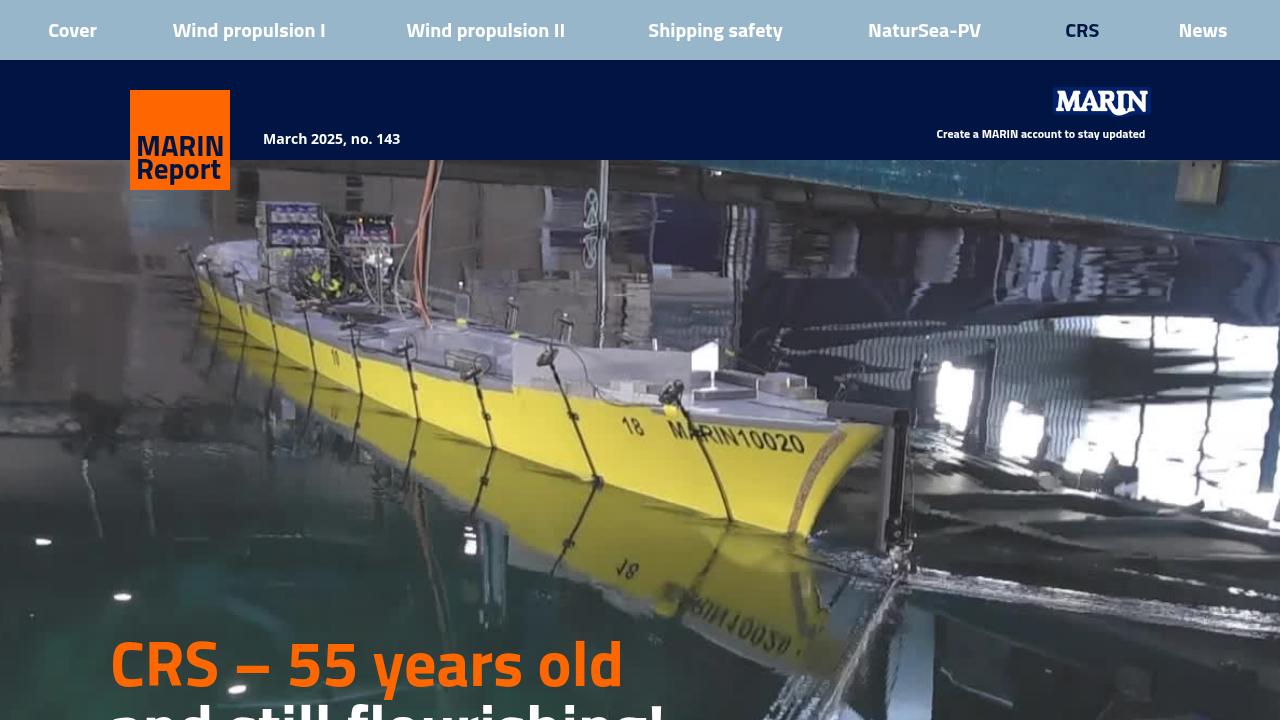Screen dimensions: 1280x720
Task: Click the MARIN logo at top right
Action: coord(1101,102)
